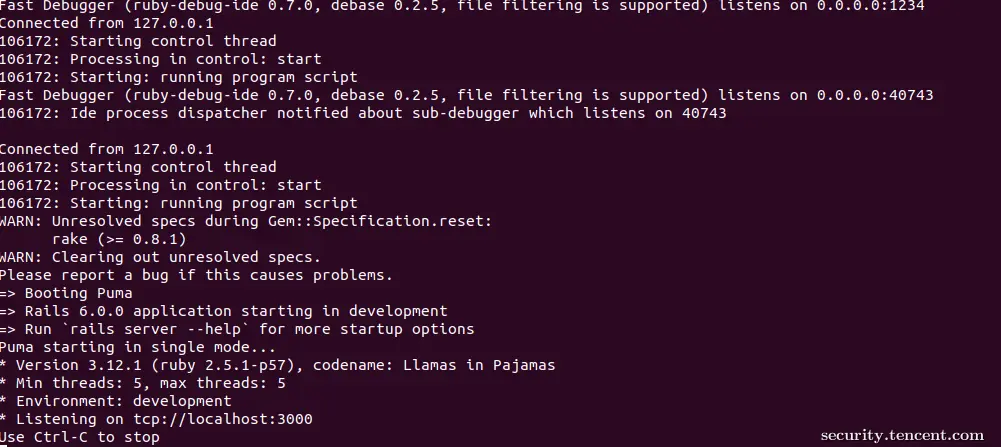Click the 'Environment: development' line

point(116,401)
